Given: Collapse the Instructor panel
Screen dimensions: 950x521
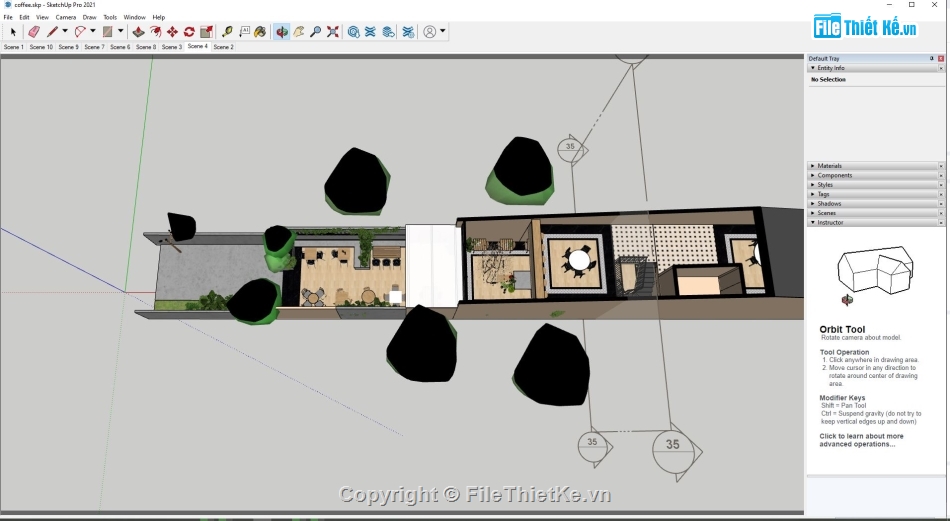Looking at the screenshot, I should pyautogui.click(x=813, y=222).
